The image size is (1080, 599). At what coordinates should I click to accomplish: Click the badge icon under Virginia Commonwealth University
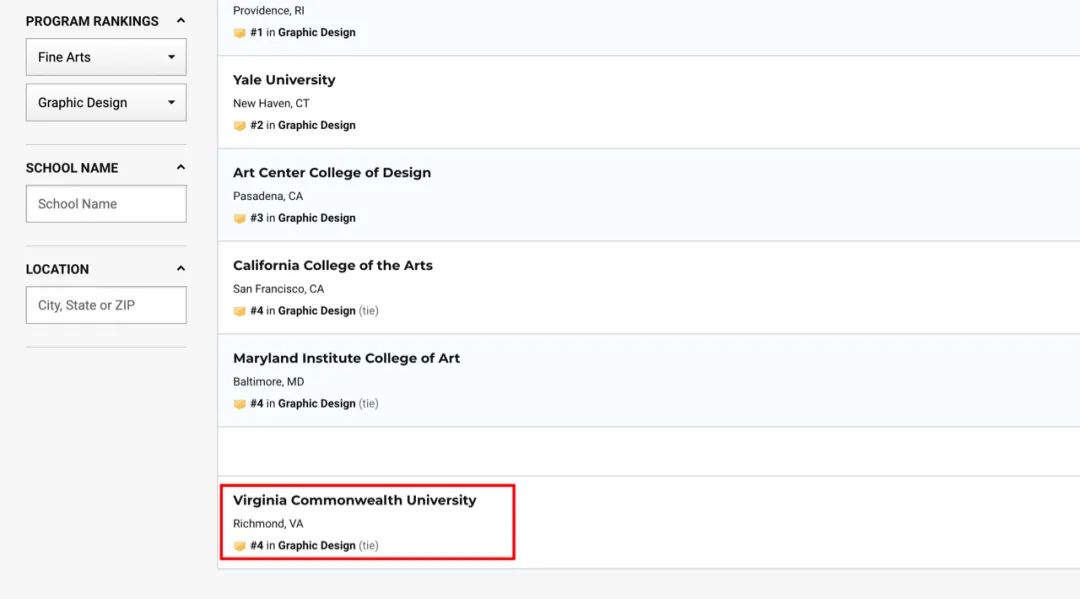[x=239, y=547]
